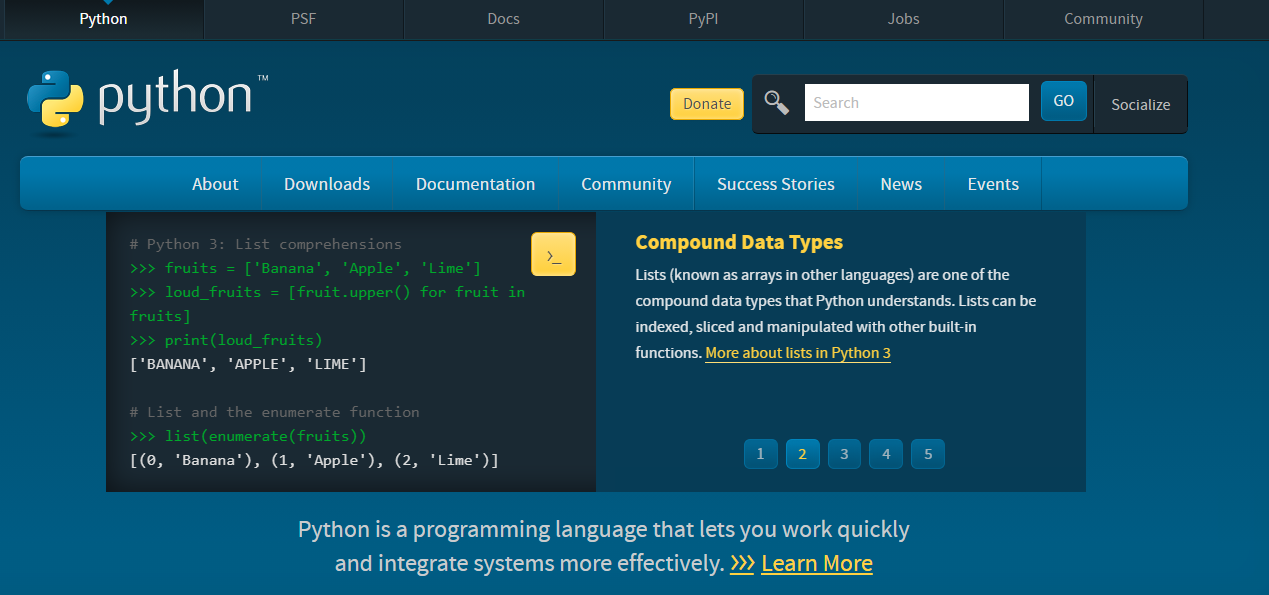Image resolution: width=1269 pixels, height=595 pixels.
Task: Open the Downloads navigation menu
Action: (x=327, y=184)
